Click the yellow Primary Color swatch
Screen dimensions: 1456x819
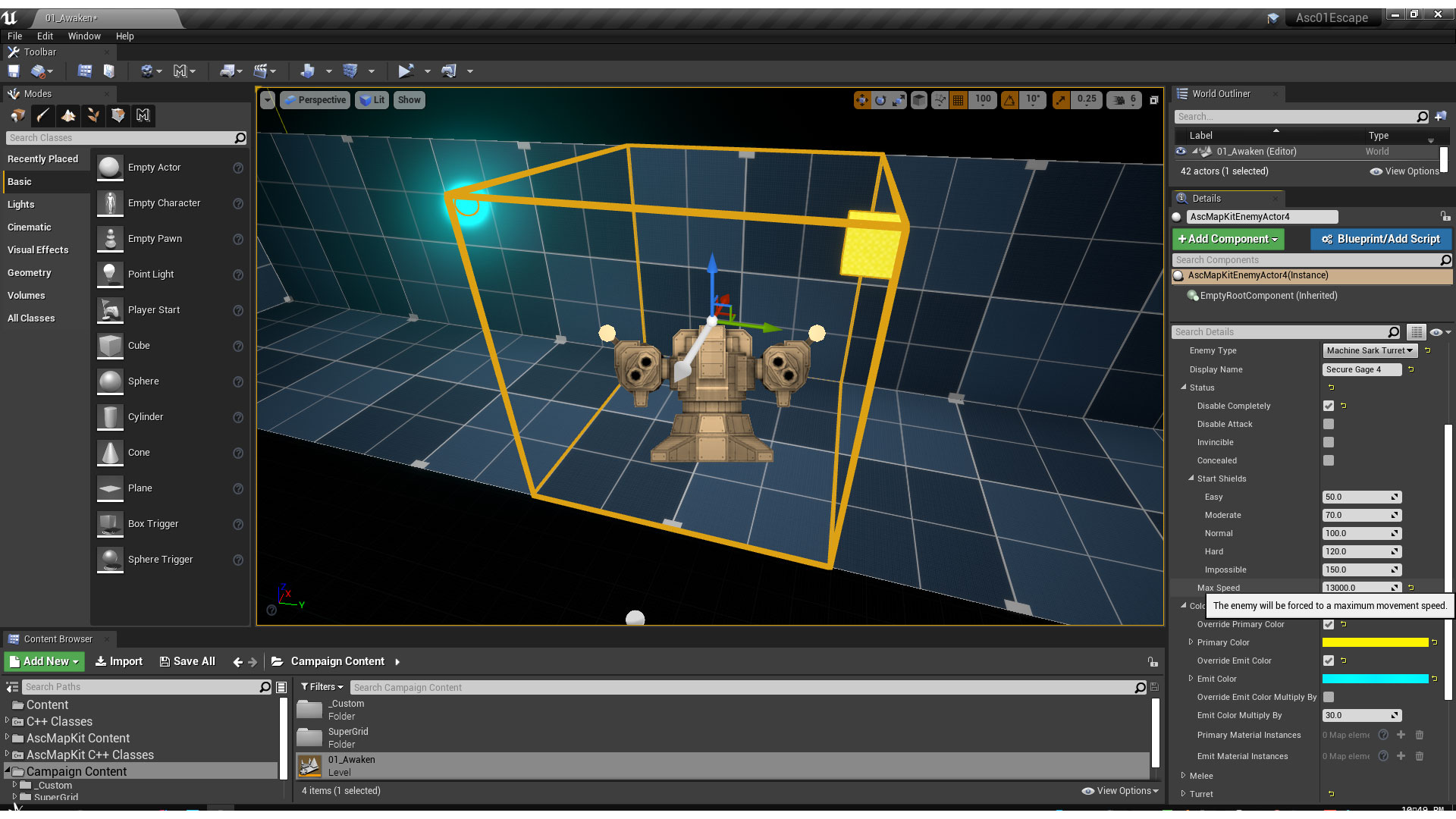pos(1375,642)
